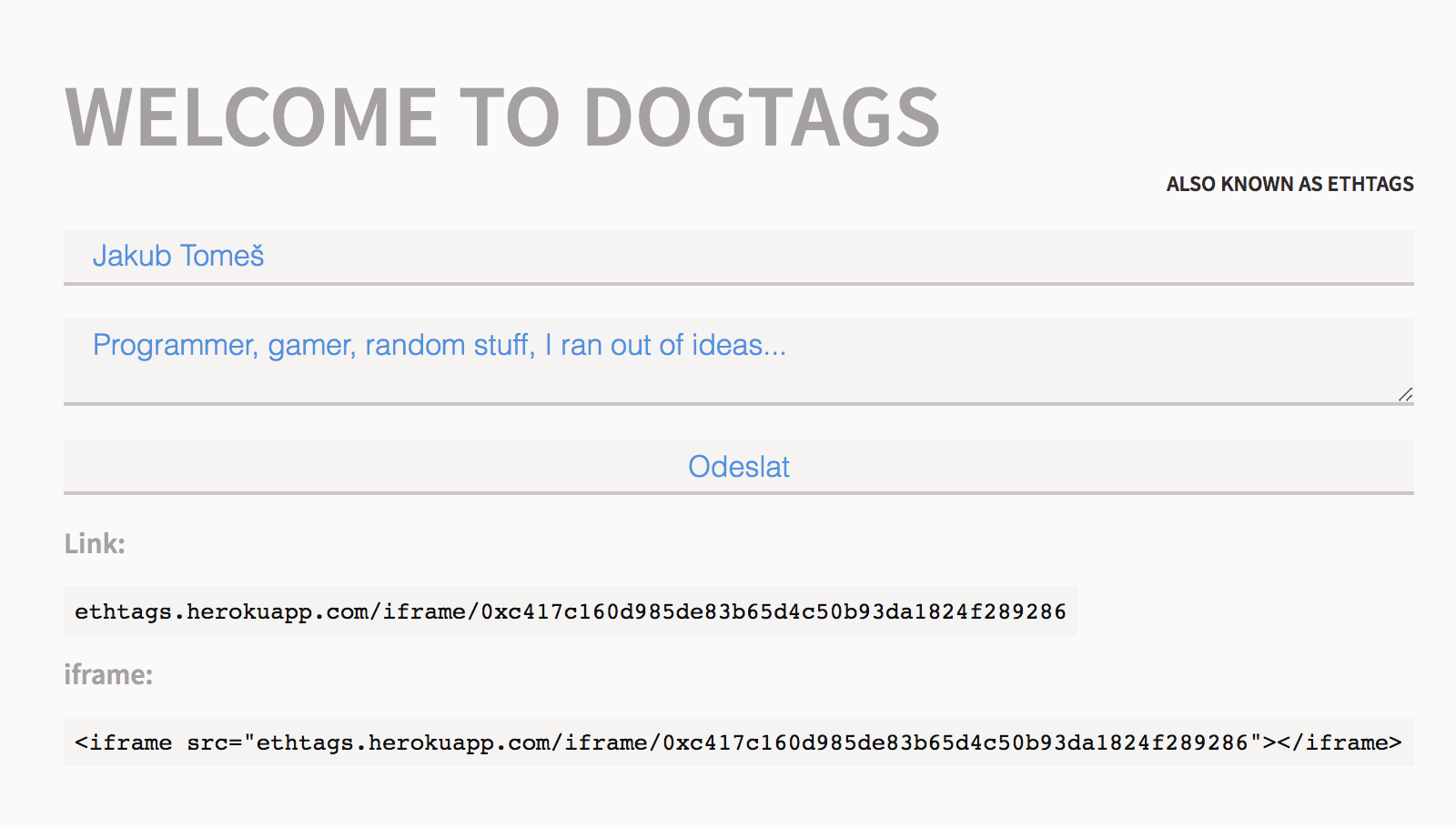The image size is (1456, 828).
Task: Click the src attribute in iframe code
Action: pyautogui.click(x=207, y=742)
